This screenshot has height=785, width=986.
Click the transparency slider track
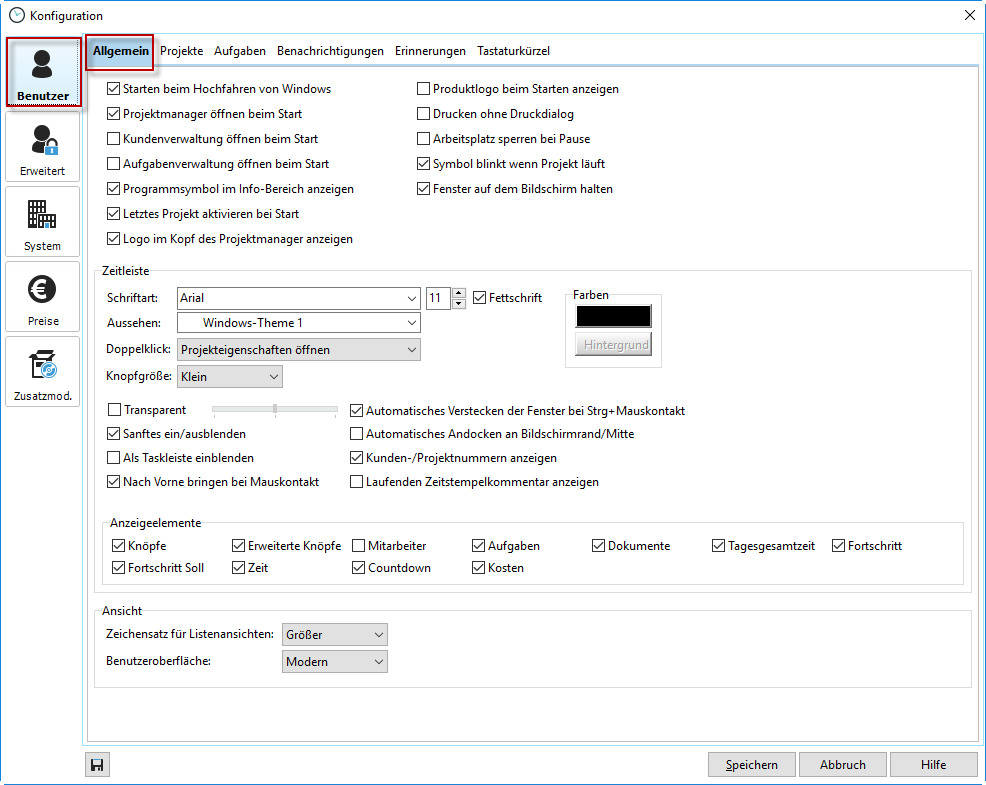(275, 409)
